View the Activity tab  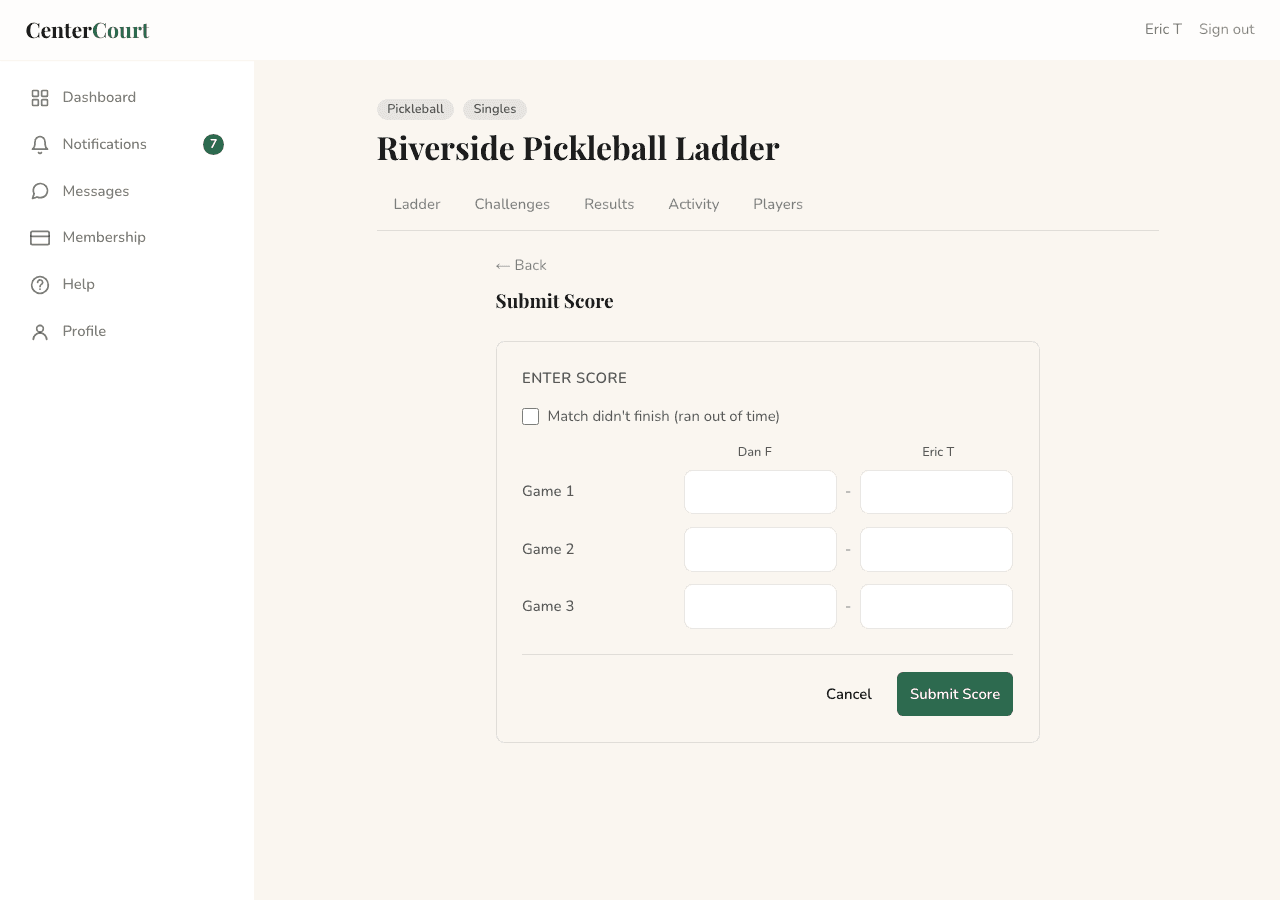tap(694, 204)
